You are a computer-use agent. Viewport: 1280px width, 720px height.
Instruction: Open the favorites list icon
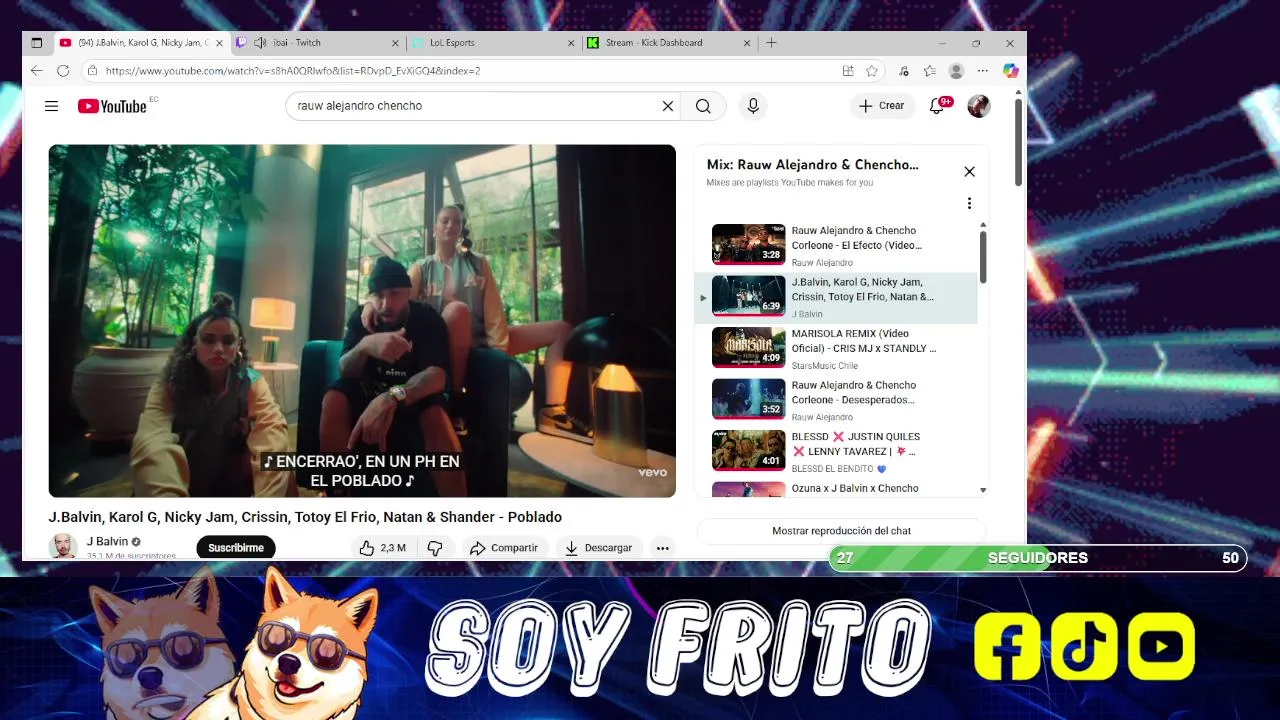point(930,71)
